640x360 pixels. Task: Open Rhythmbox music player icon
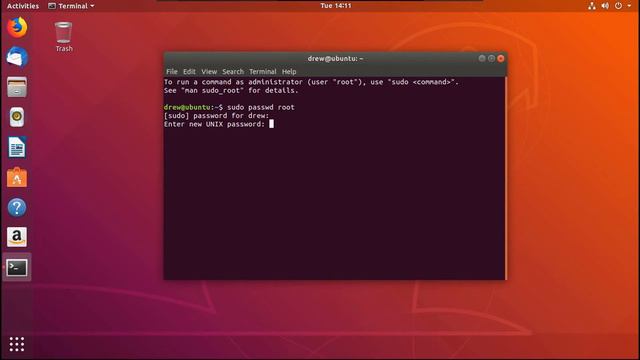17,117
